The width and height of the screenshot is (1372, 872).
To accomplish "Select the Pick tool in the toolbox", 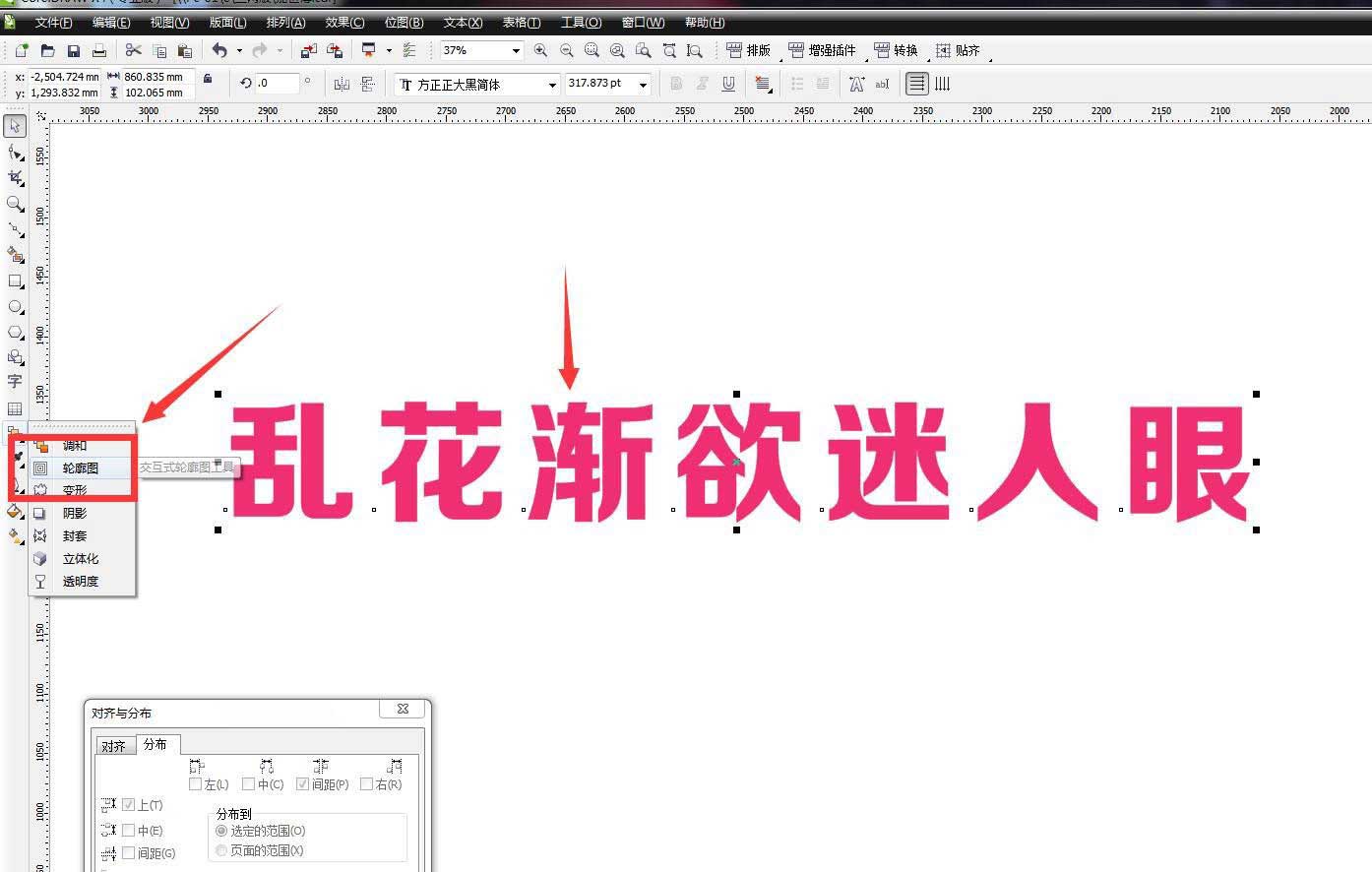I will [x=15, y=126].
